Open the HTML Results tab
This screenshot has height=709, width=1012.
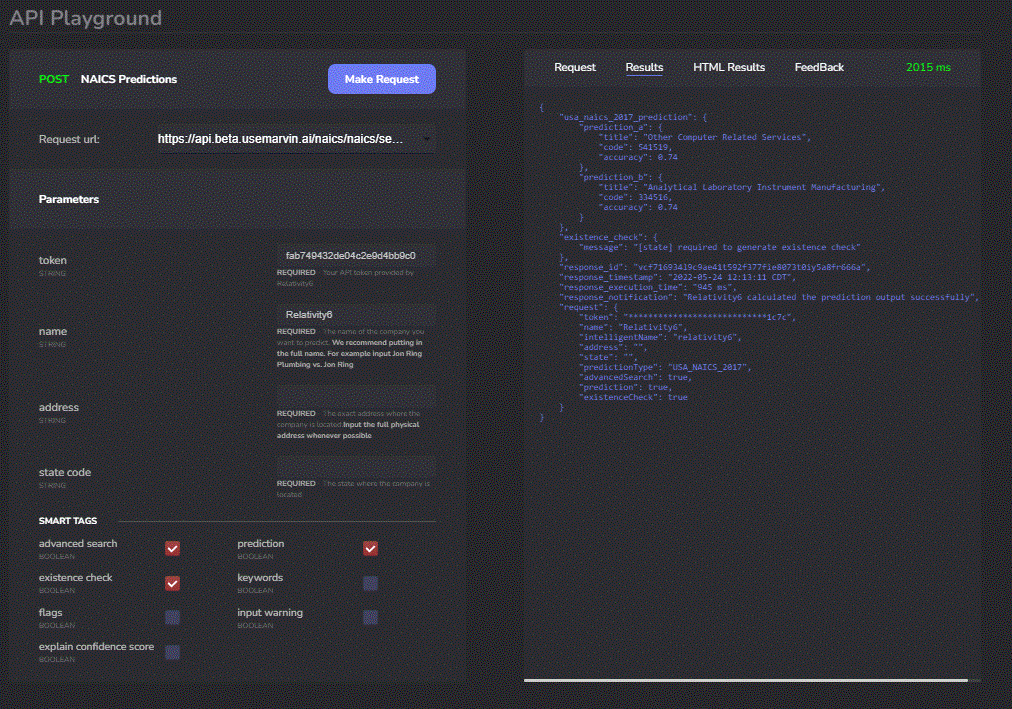pos(729,67)
